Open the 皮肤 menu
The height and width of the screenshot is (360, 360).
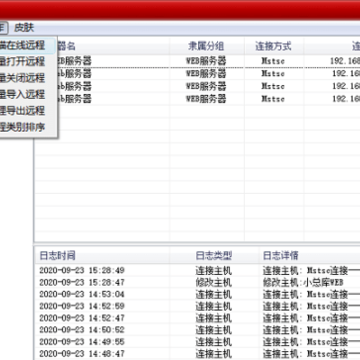pyautogui.click(x=24, y=28)
